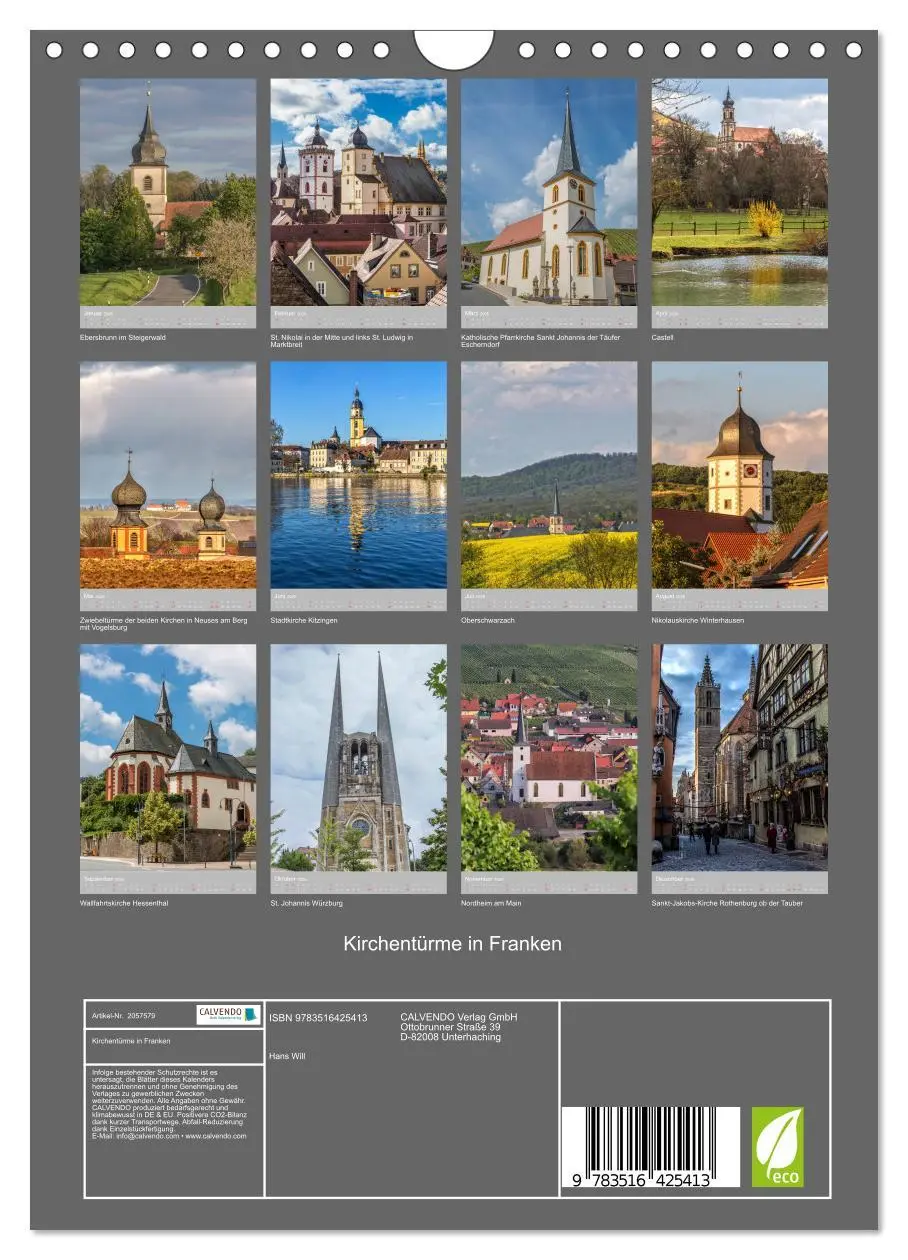
Task: Click the copyright notice paragraph
Action: tap(169, 1104)
